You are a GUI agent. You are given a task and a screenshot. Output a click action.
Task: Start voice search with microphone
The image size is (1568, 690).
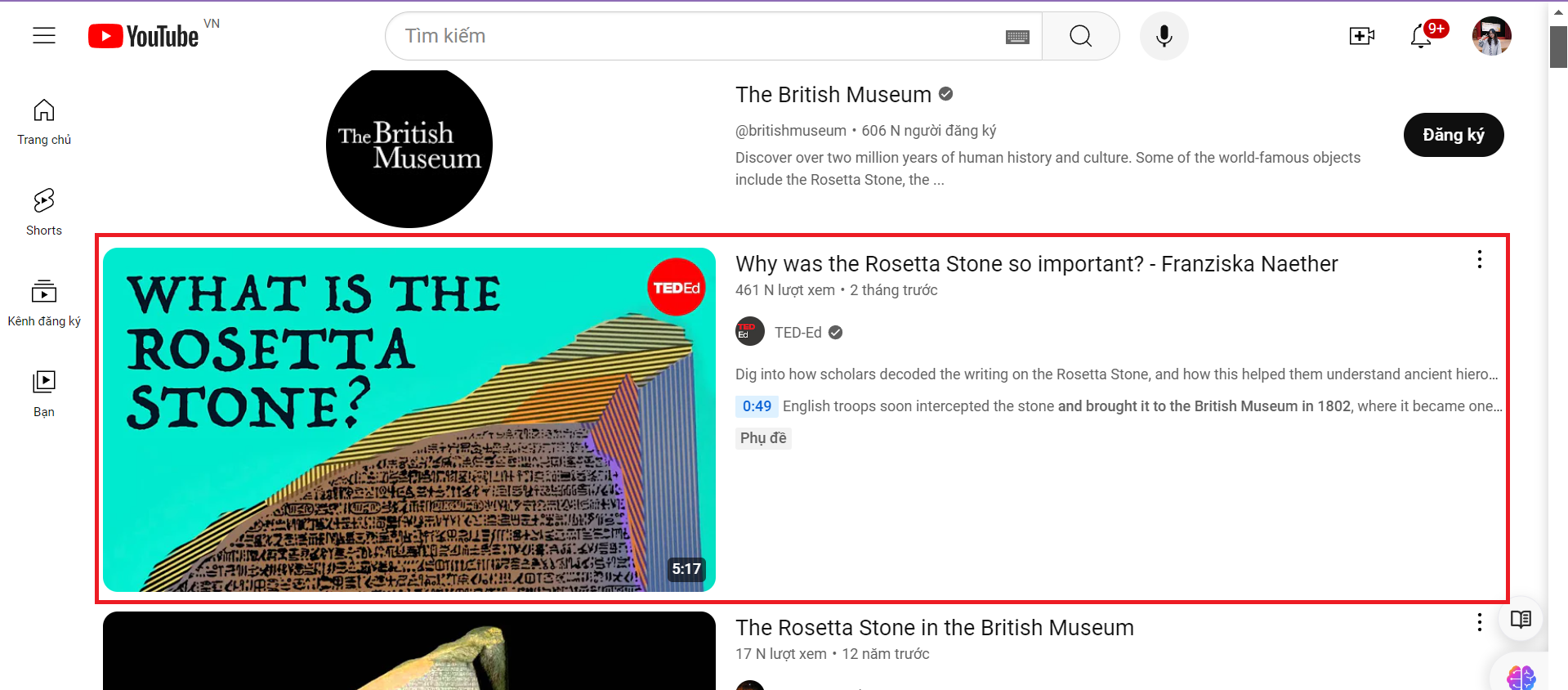(1164, 36)
